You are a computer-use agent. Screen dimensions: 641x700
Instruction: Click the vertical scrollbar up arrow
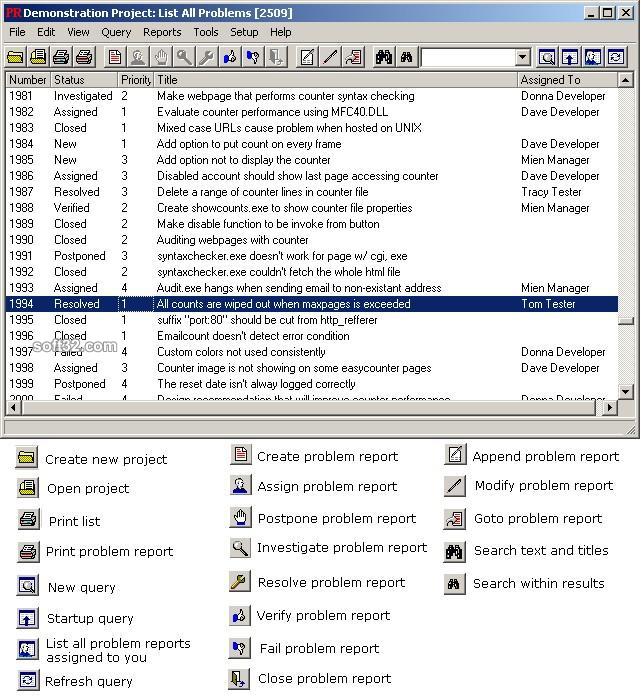(626, 80)
